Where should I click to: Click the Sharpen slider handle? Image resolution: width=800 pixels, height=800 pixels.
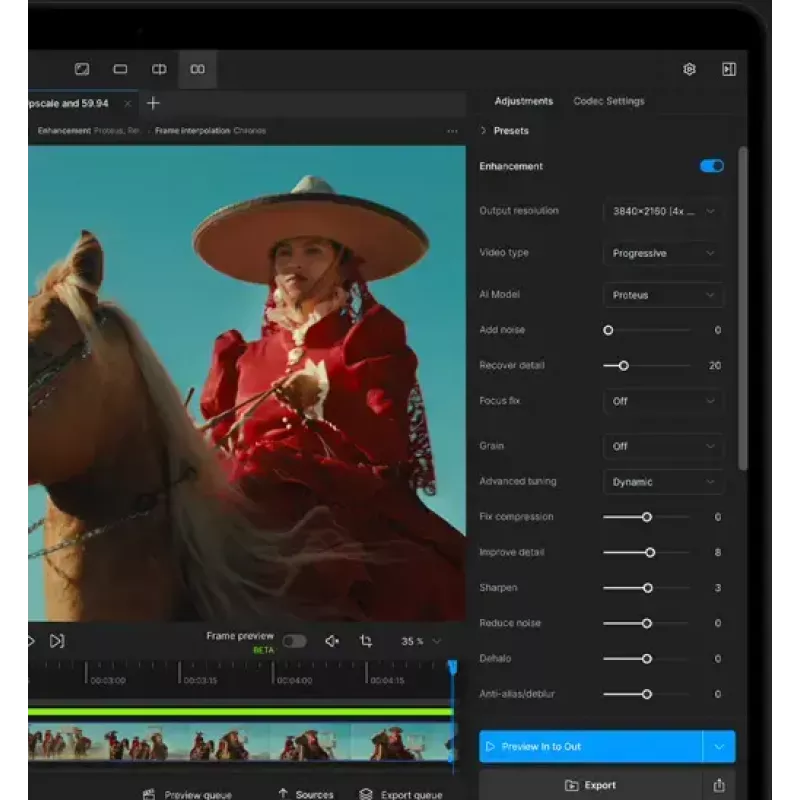[x=647, y=588]
